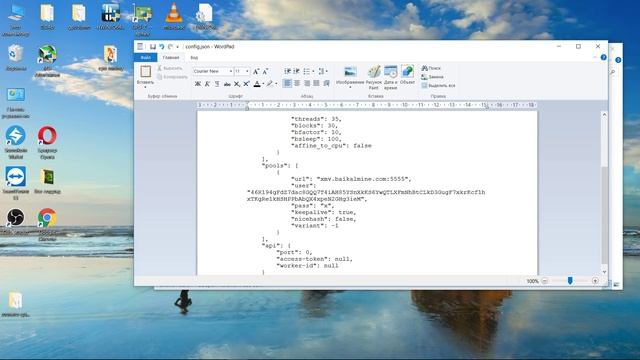This screenshot has height=360, width=640.
Task: Select the Recycle Bin desktop icon
Action: click(16, 58)
